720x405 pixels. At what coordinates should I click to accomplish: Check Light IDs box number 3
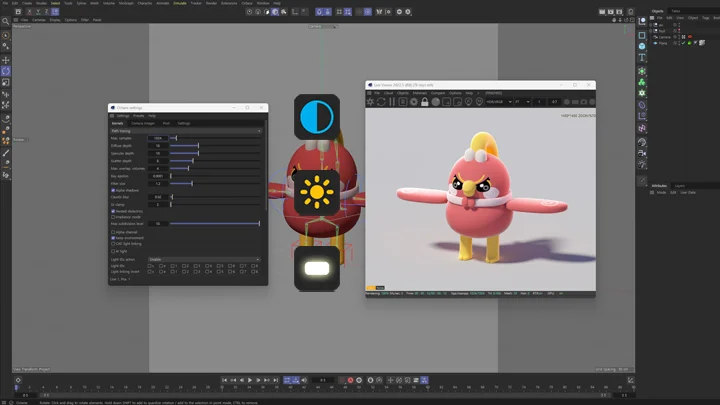(x=195, y=266)
